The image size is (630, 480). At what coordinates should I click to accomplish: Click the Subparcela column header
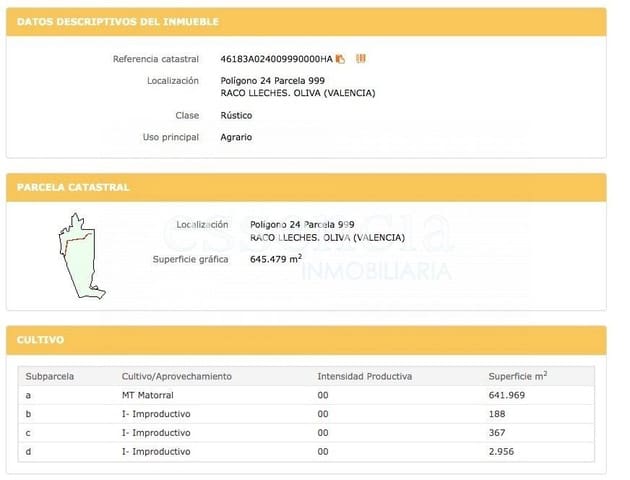click(x=50, y=376)
